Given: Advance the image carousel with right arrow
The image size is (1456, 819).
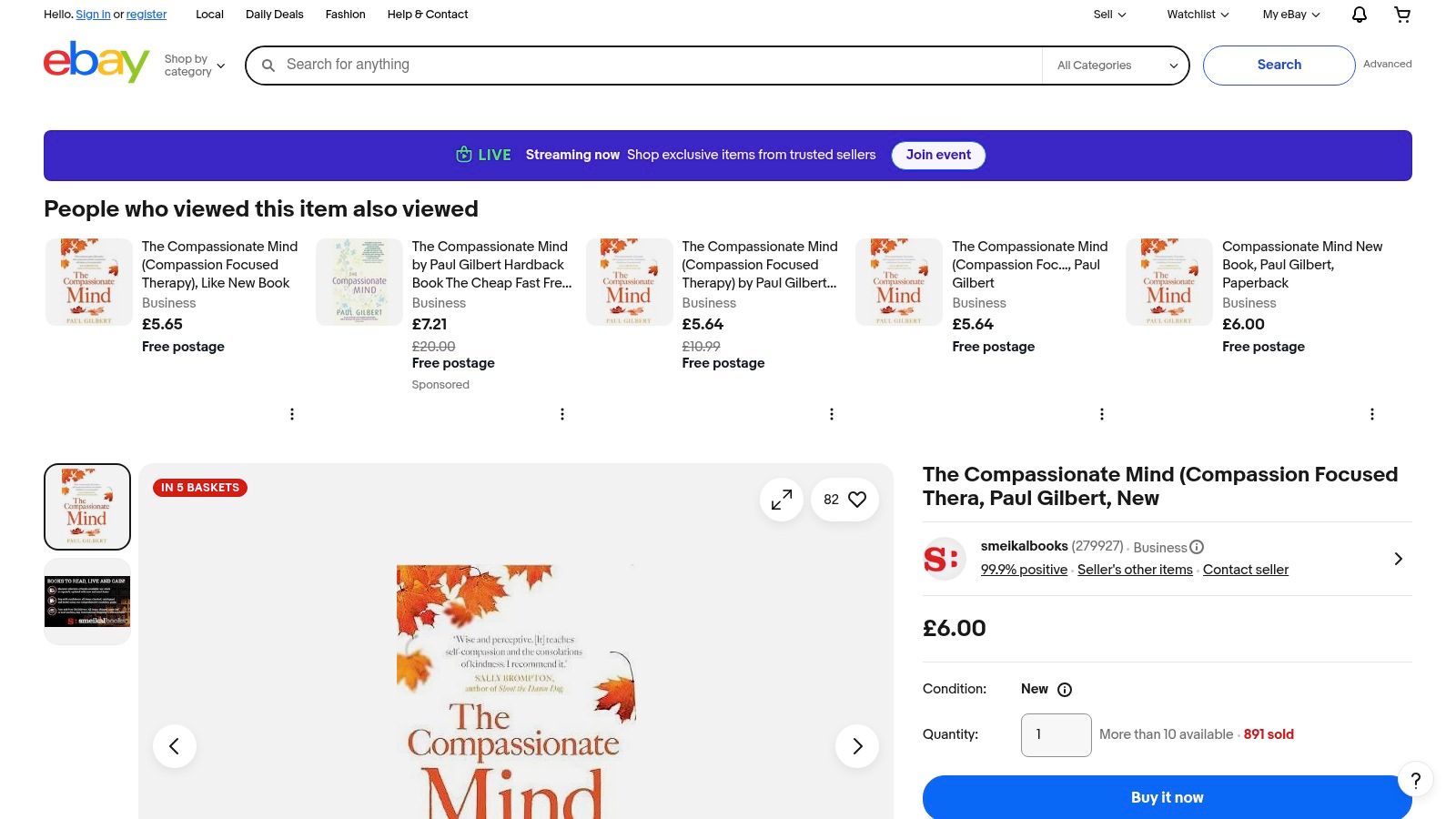Looking at the screenshot, I should 856,745.
